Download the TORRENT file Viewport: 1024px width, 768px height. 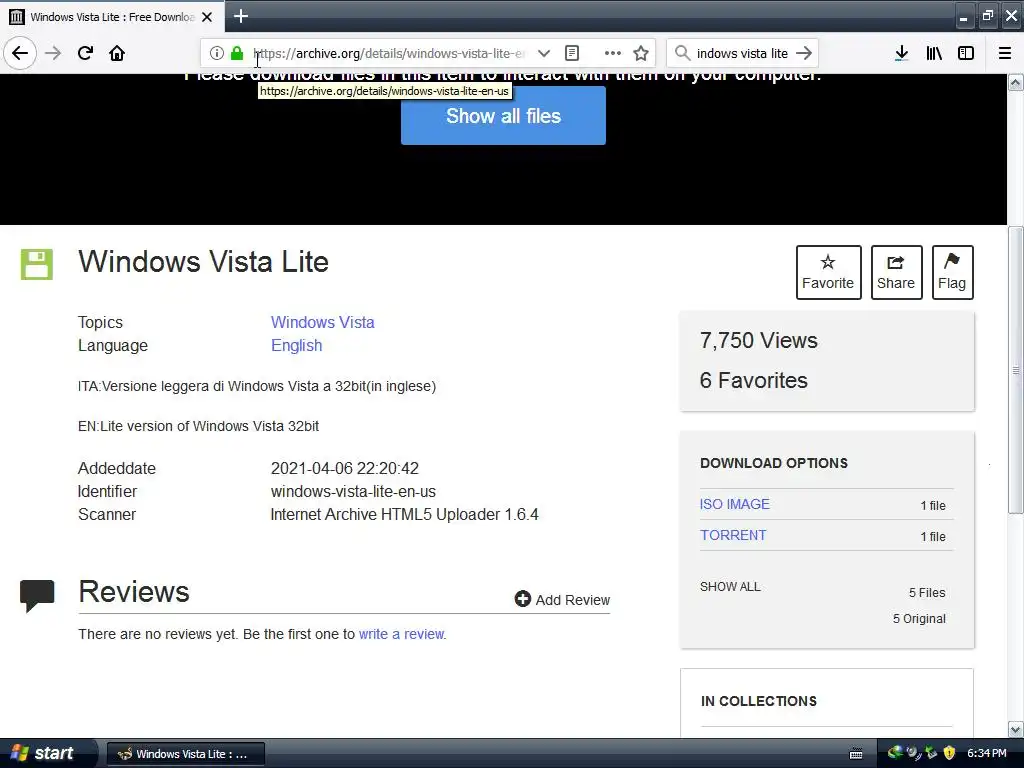733,535
